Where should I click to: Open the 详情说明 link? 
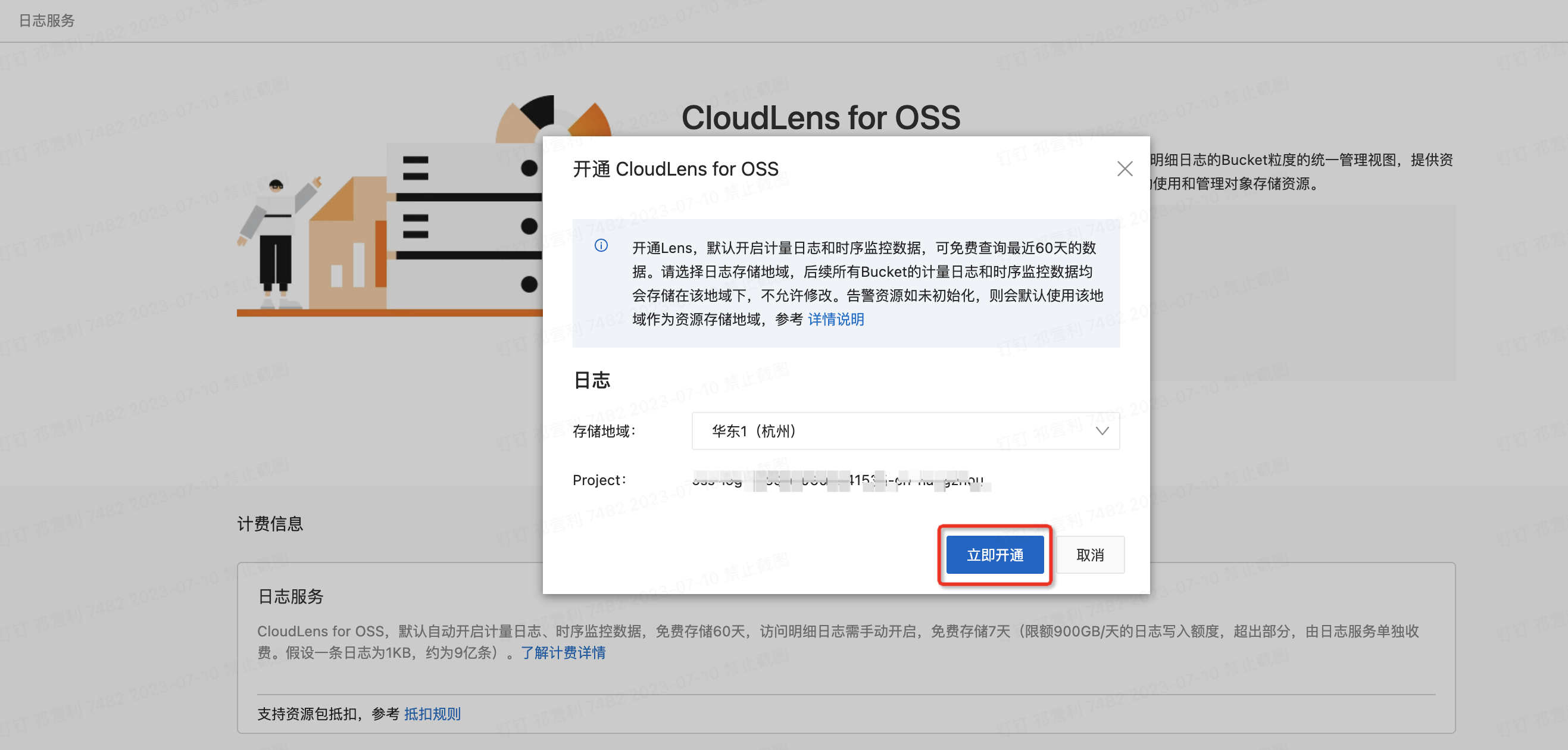point(835,319)
